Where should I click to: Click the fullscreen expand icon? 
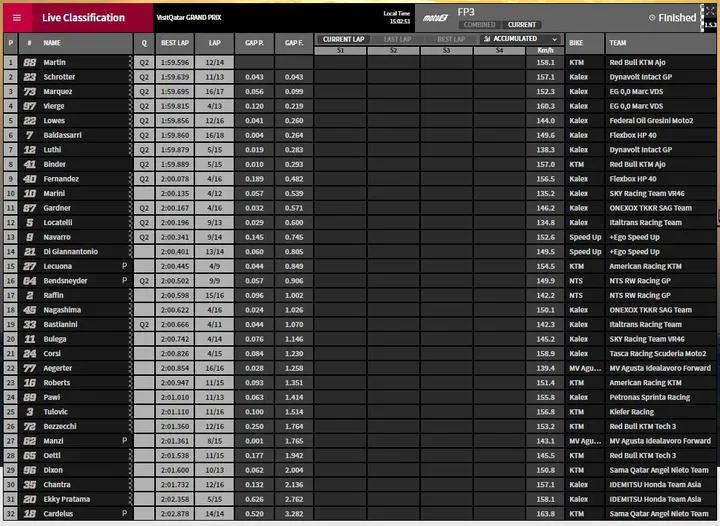(x=709, y=11)
